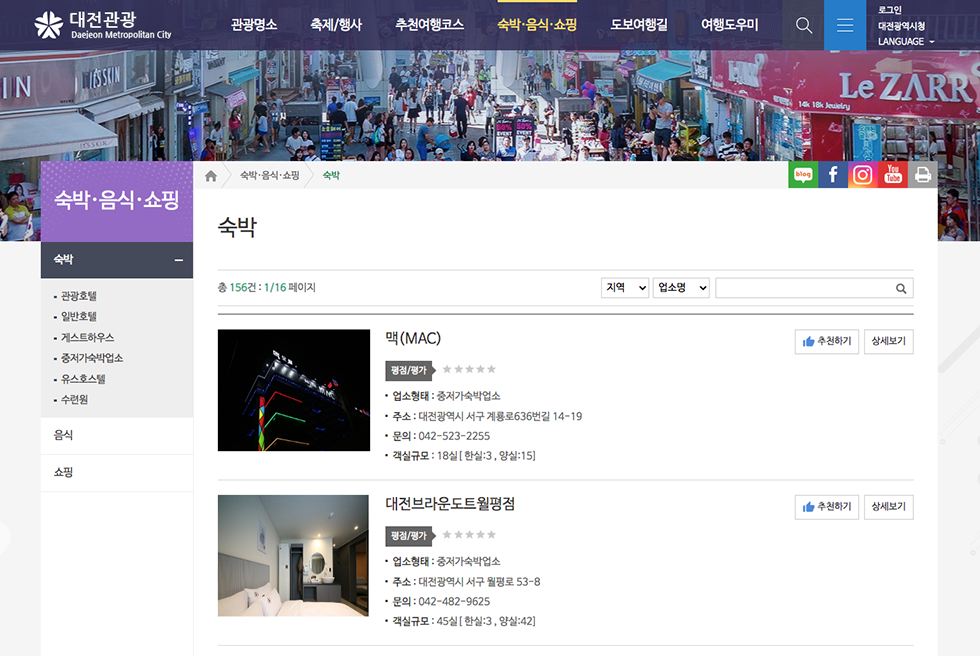This screenshot has width=980, height=656.
Task: Go to home via breadcrumb house icon
Action: [211, 176]
